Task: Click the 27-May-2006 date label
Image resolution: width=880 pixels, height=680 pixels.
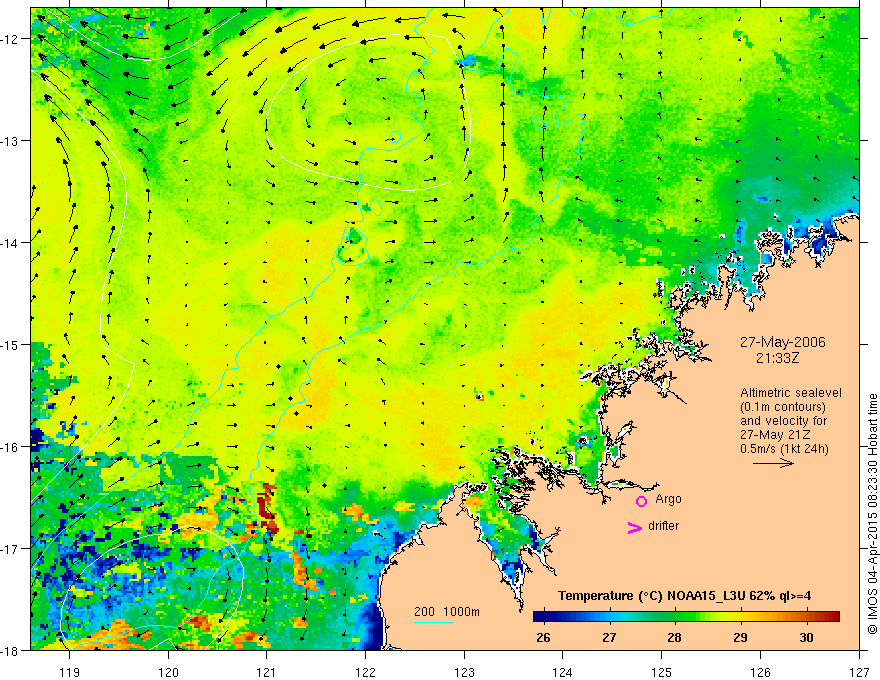Action: [x=782, y=342]
